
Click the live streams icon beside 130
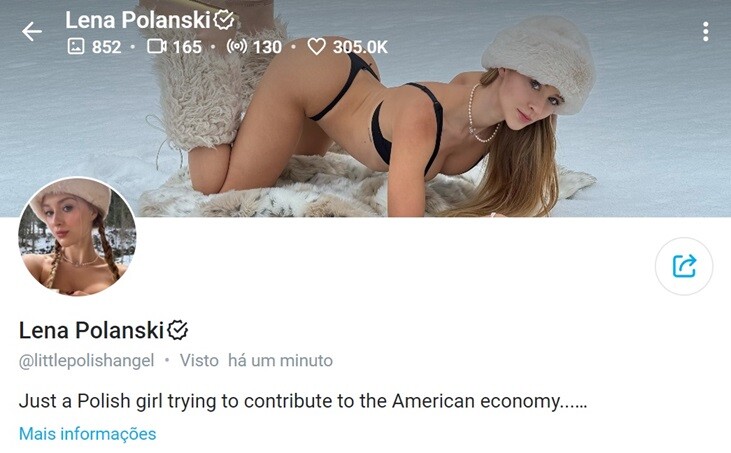(x=237, y=46)
